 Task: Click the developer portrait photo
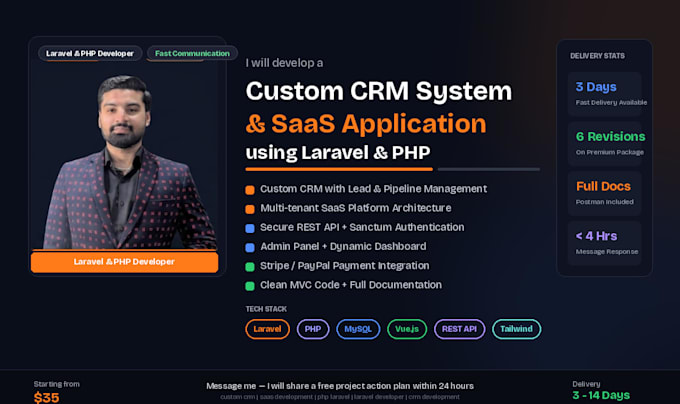pyautogui.click(x=128, y=163)
